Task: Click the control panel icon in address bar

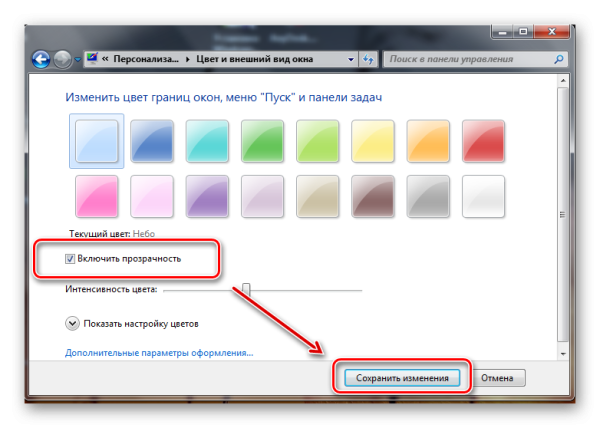Action: pos(94,59)
